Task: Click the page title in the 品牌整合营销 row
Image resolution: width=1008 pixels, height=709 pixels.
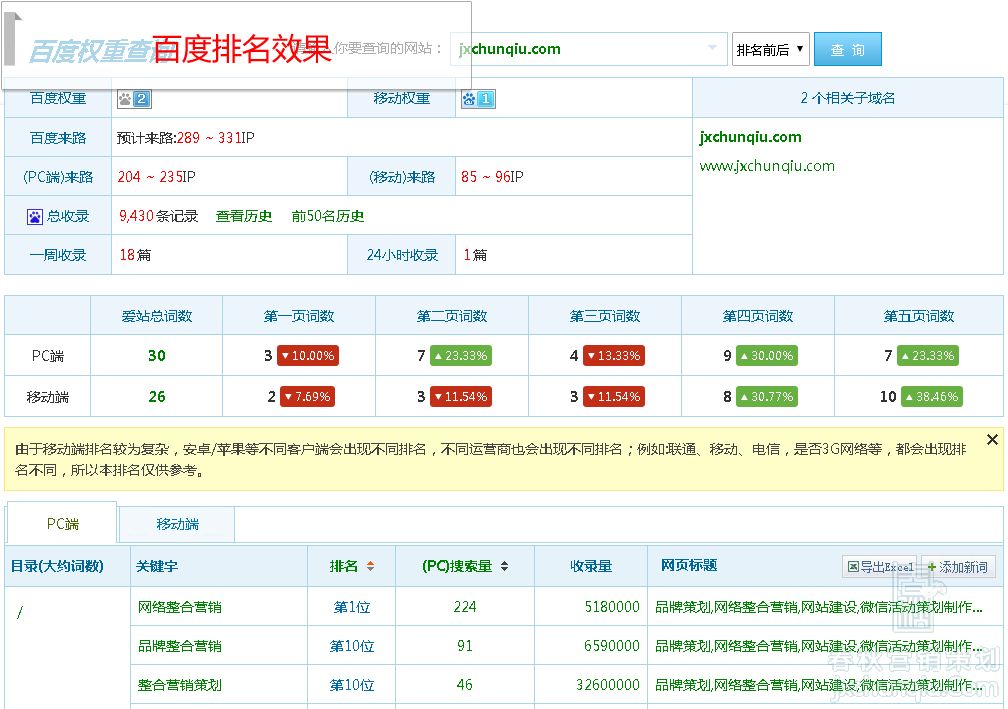Action: click(x=818, y=646)
